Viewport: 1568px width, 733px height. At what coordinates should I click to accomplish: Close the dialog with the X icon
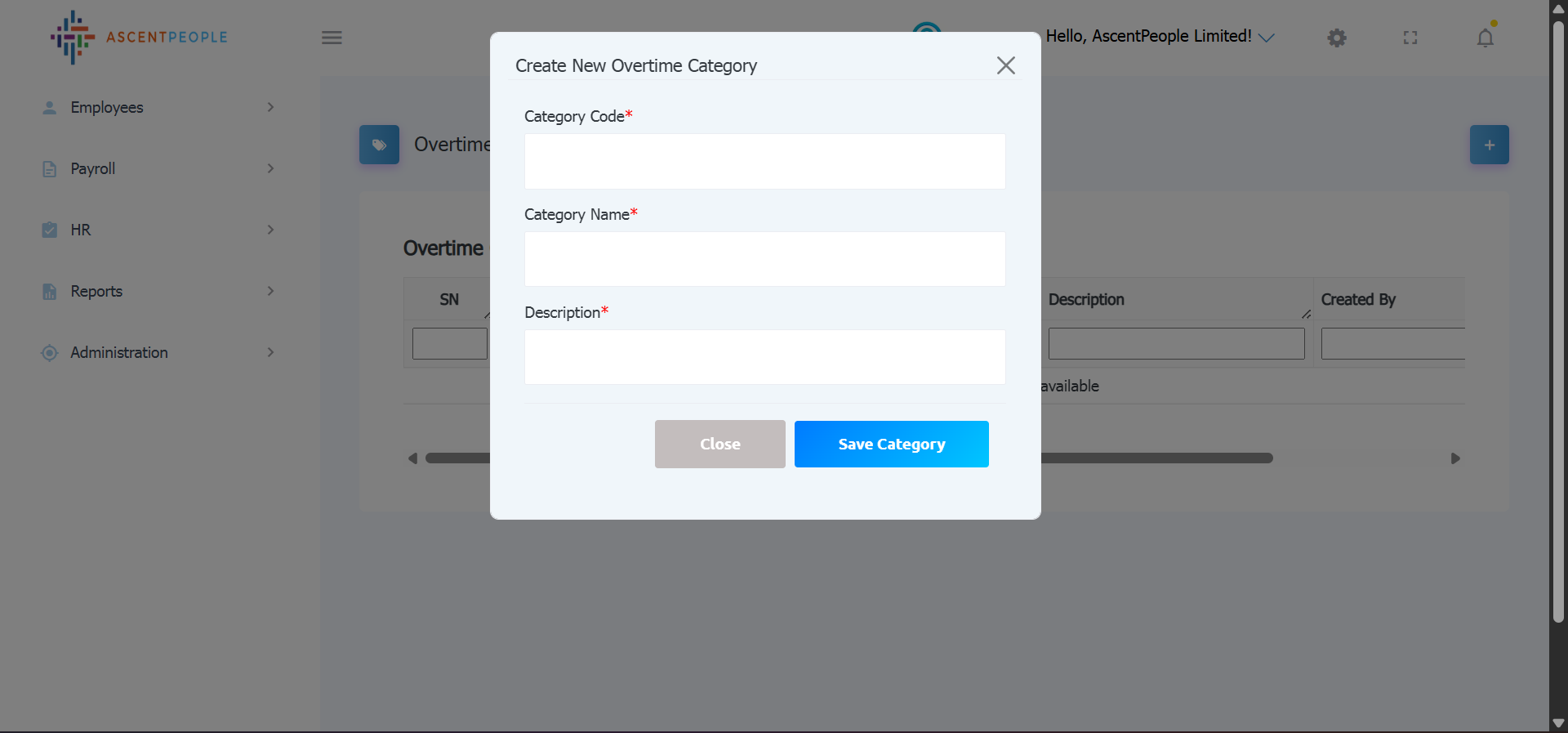(1005, 65)
